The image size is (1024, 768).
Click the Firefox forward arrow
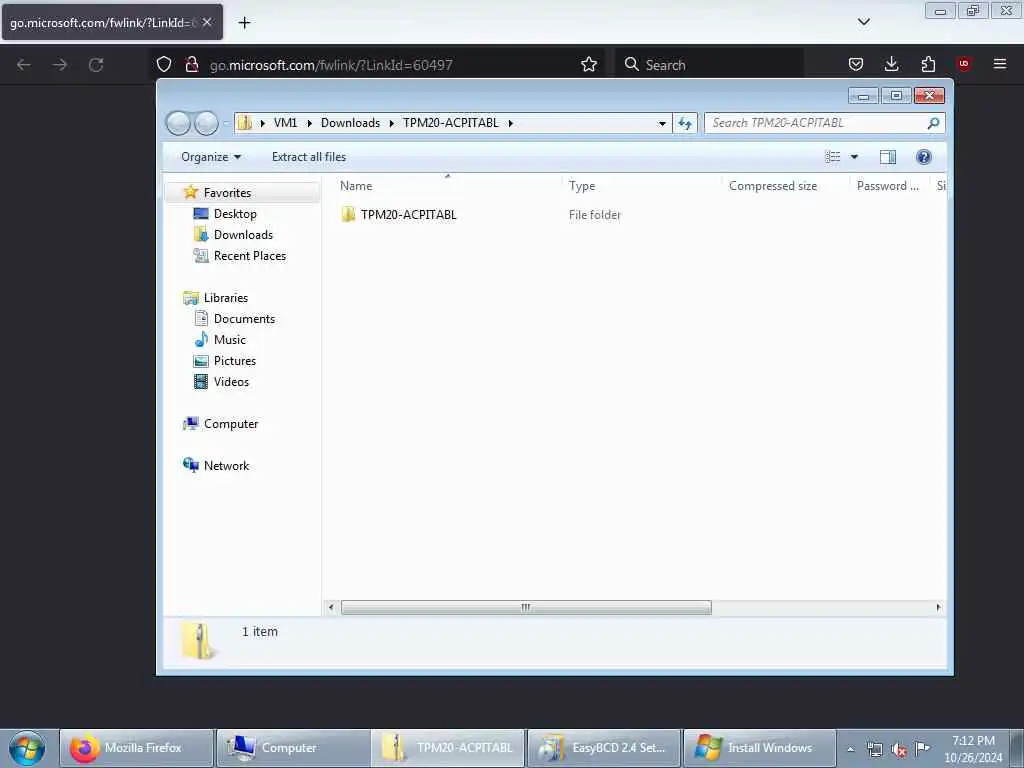tap(59, 65)
